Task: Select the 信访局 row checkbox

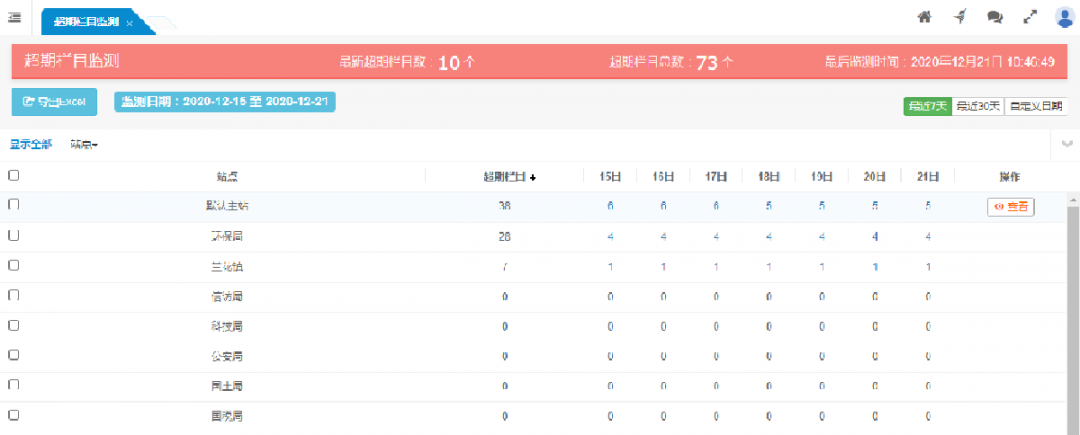Action: coord(14,296)
